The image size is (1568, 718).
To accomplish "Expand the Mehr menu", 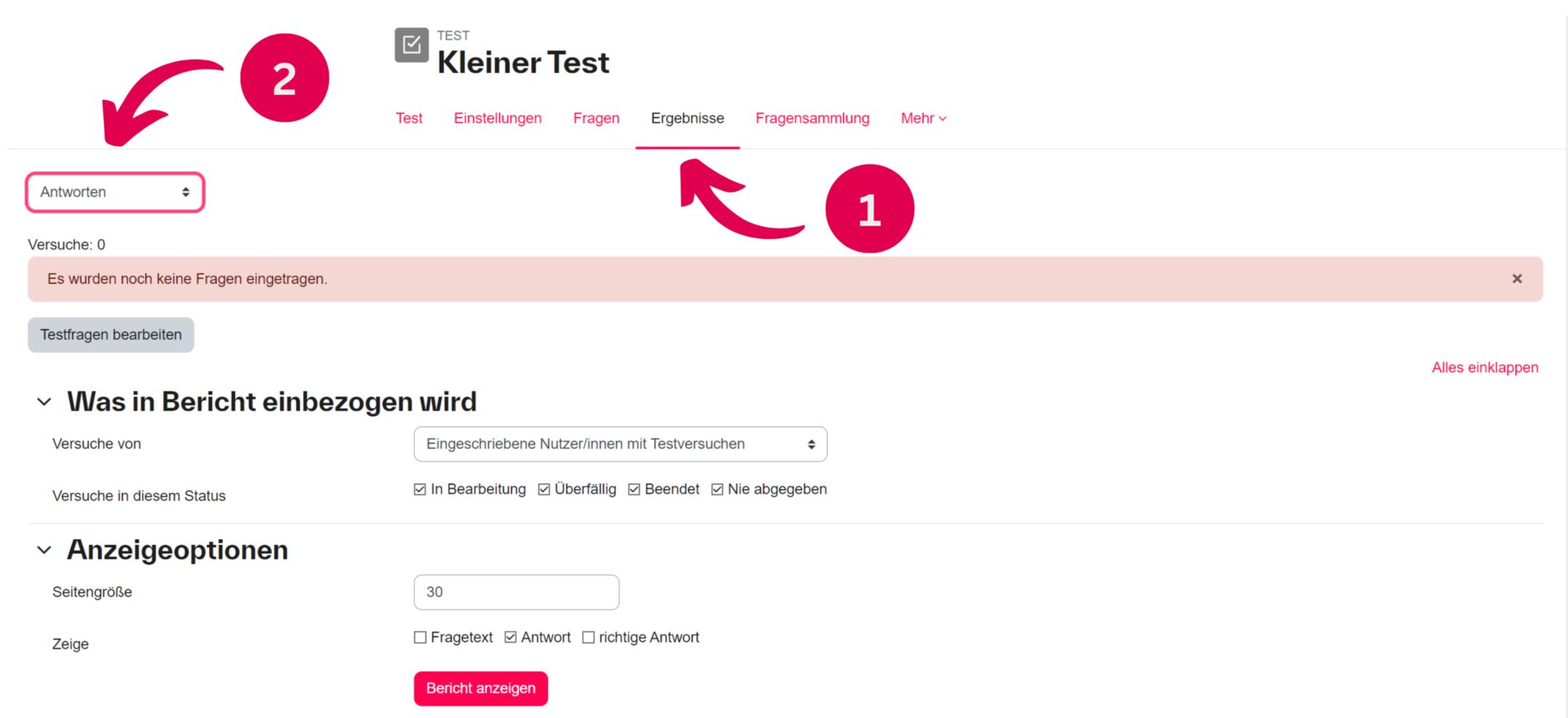I will click(x=923, y=119).
